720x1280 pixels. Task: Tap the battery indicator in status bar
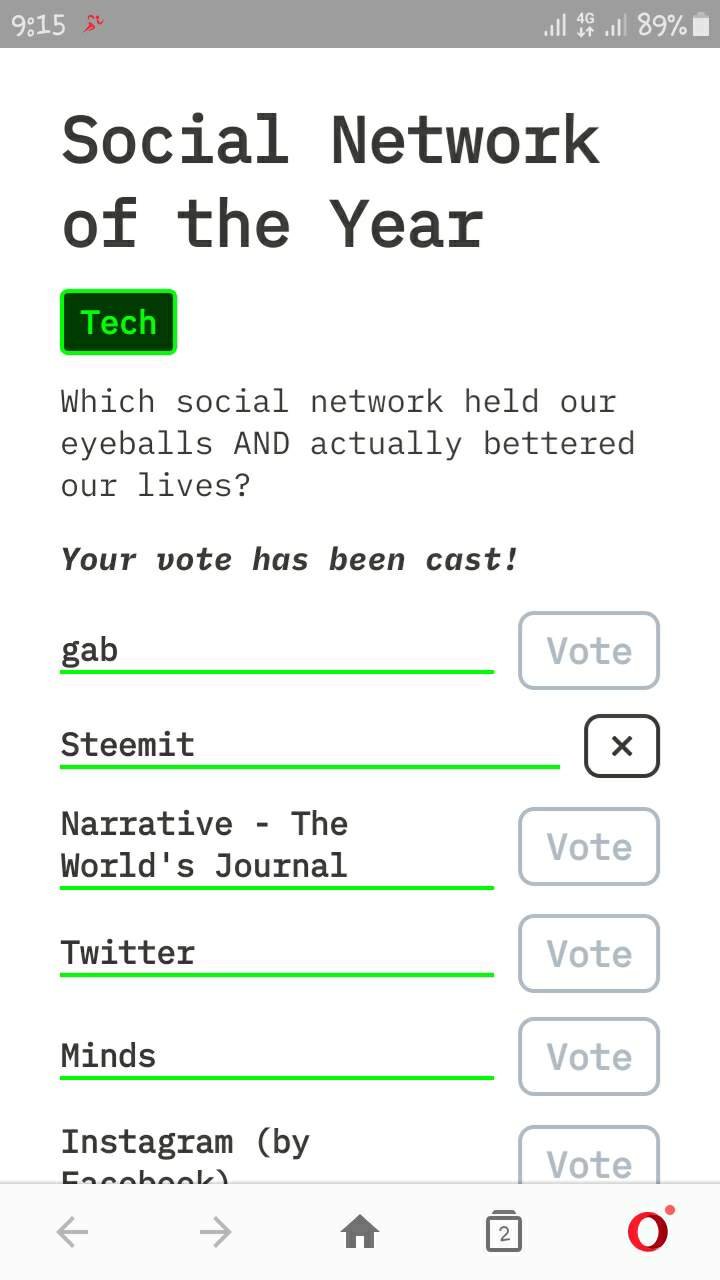[x=700, y=24]
